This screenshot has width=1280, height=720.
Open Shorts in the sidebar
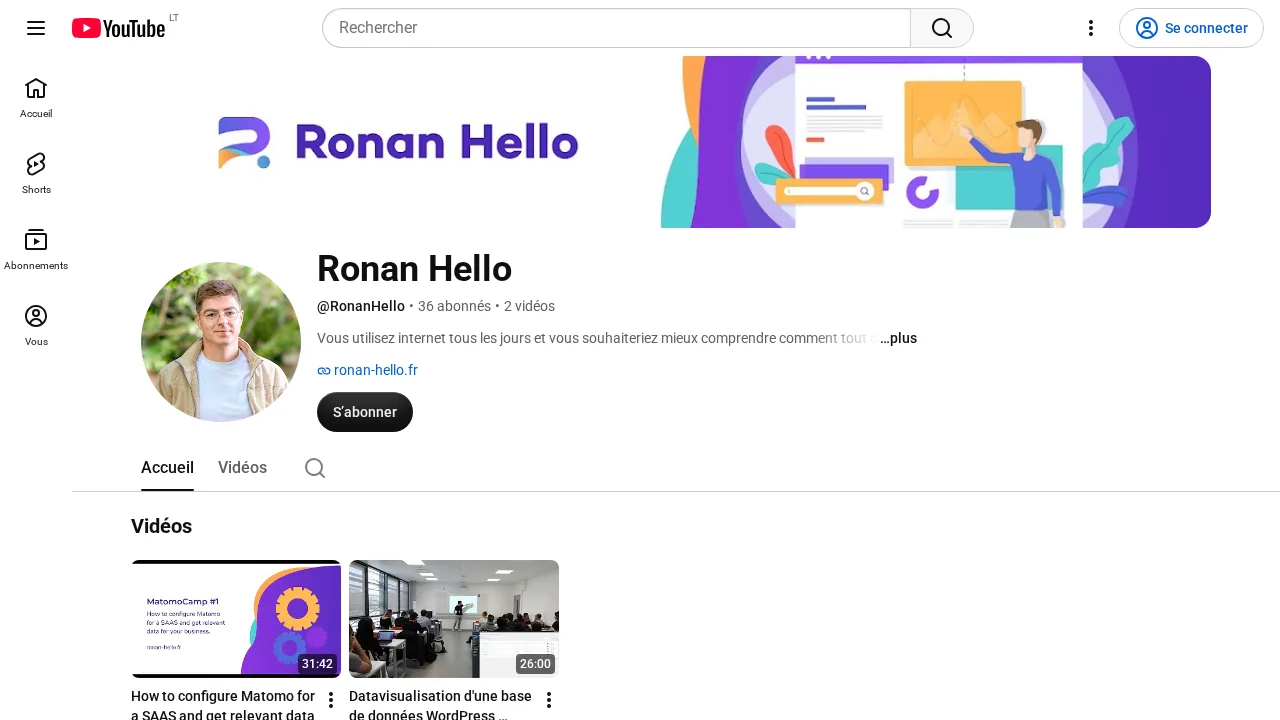coord(36,174)
